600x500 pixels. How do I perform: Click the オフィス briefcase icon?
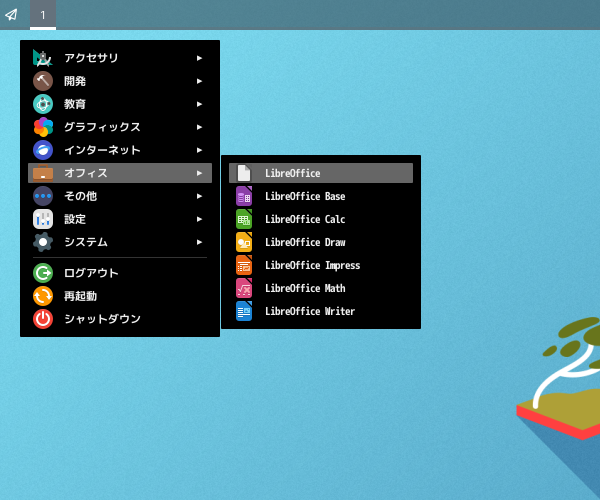[43, 173]
